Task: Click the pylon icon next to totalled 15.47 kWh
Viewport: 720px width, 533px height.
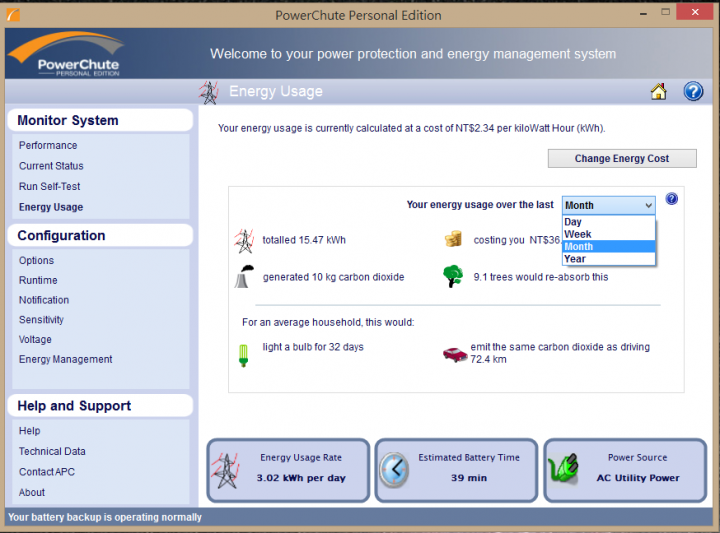Action: click(x=245, y=241)
